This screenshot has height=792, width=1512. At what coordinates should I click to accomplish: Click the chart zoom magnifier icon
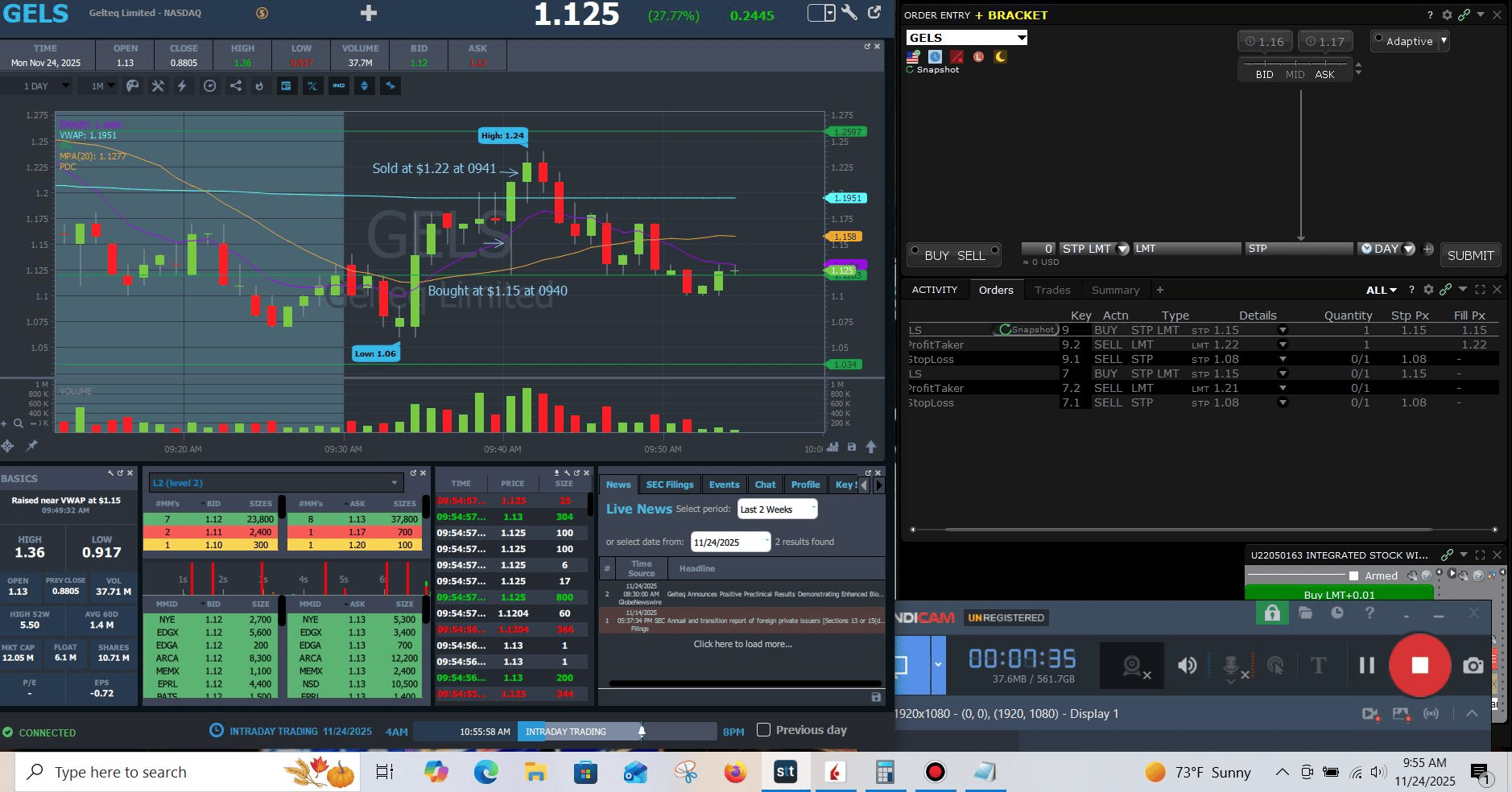point(18,423)
